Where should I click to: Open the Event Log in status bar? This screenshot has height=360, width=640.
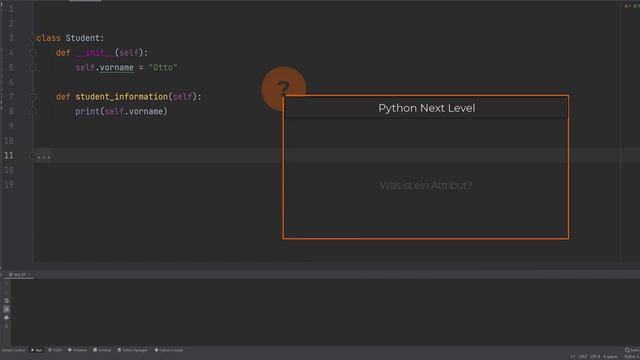[632, 350]
